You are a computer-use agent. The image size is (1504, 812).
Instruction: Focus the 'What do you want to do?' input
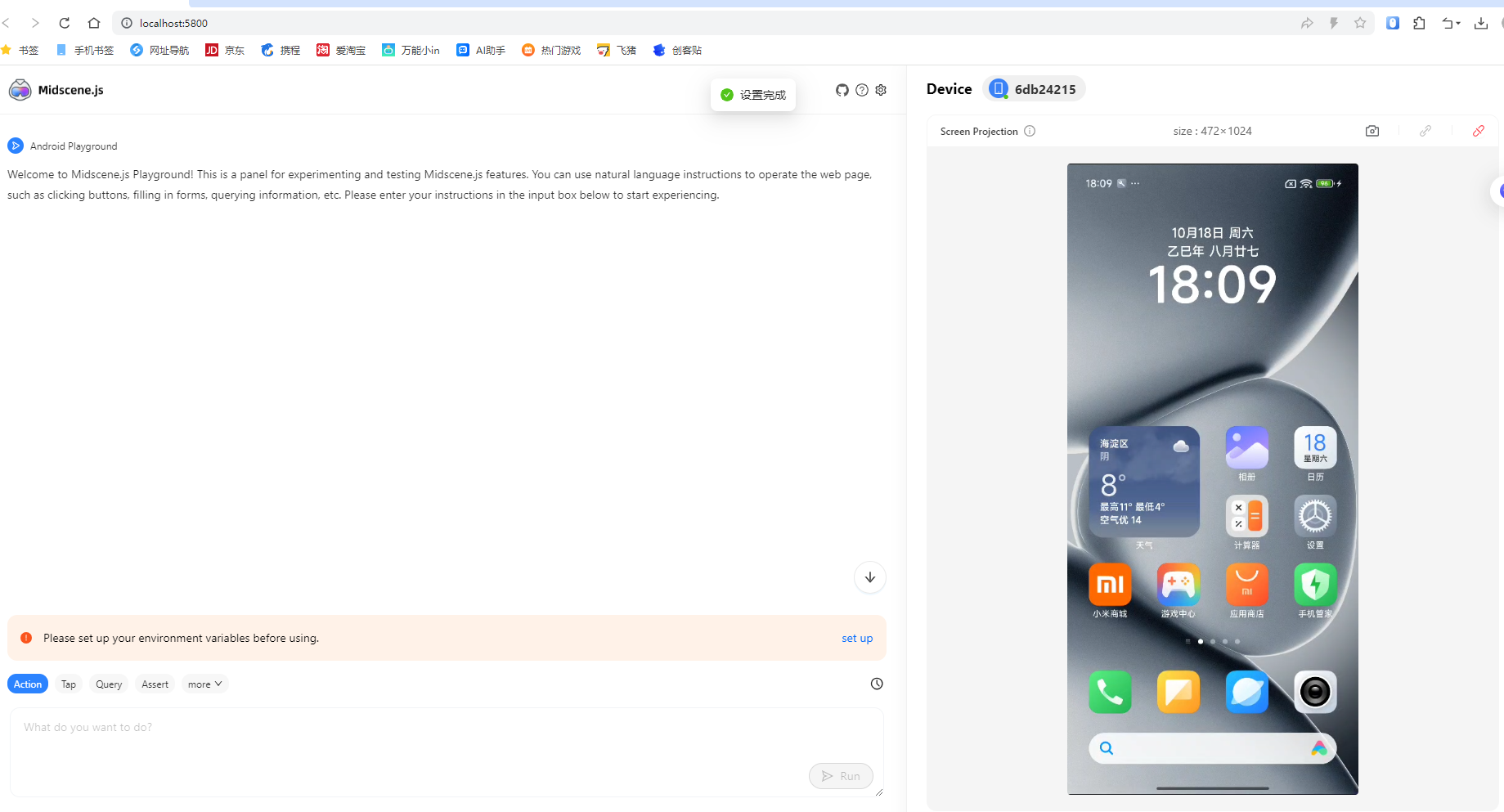point(447,751)
